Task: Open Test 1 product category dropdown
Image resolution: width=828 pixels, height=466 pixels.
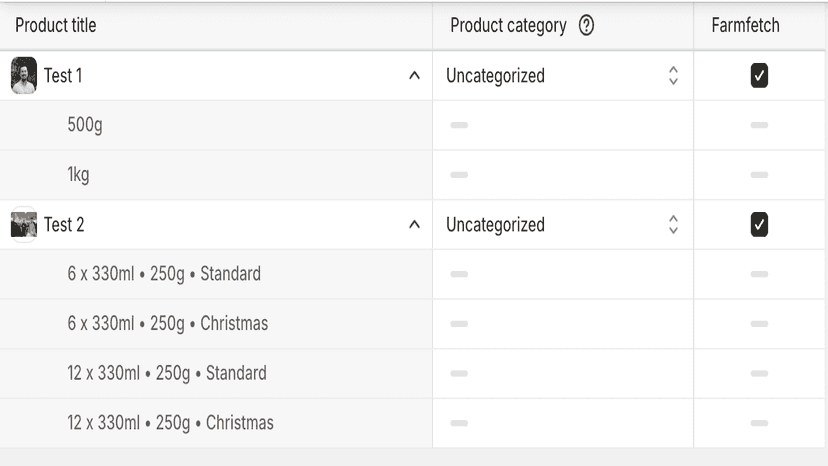Action: 562,76
